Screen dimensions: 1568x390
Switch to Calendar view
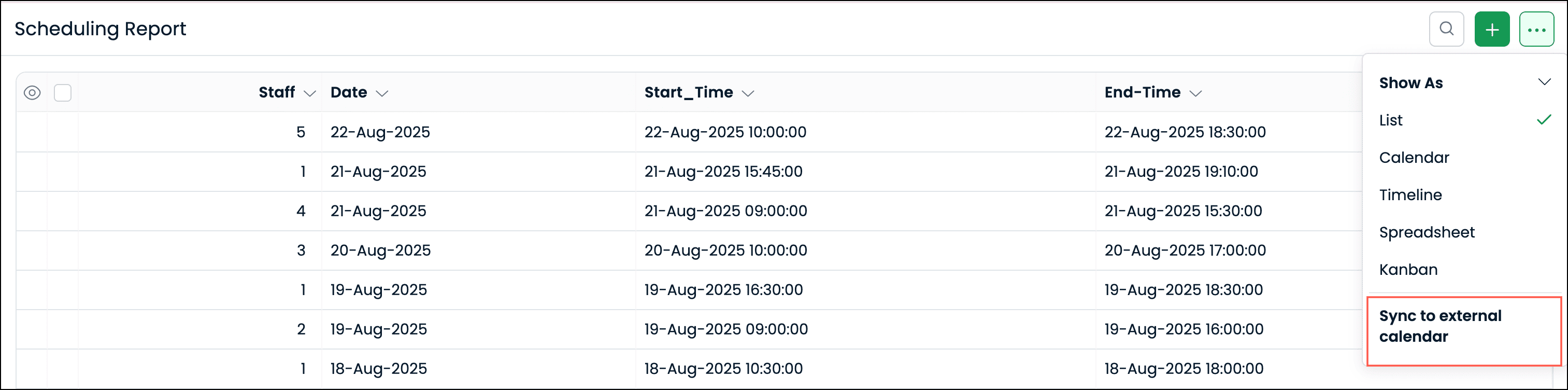point(1414,157)
